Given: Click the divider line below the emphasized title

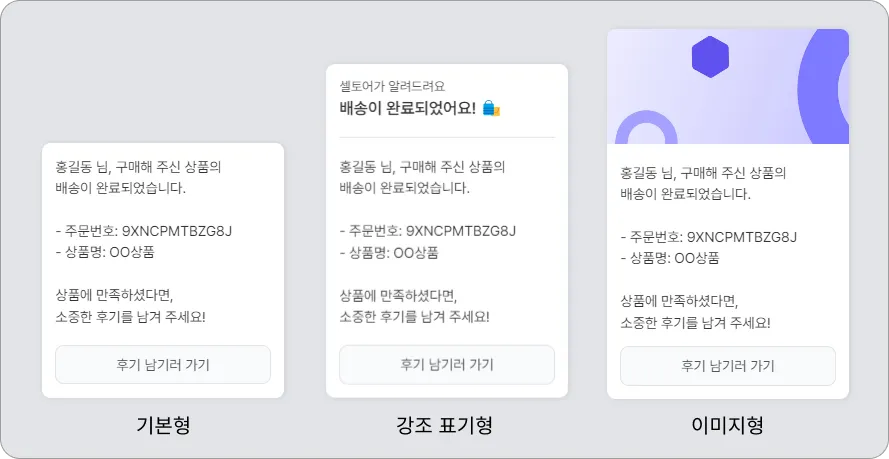Looking at the screenshot, I should tap(446, 137).
